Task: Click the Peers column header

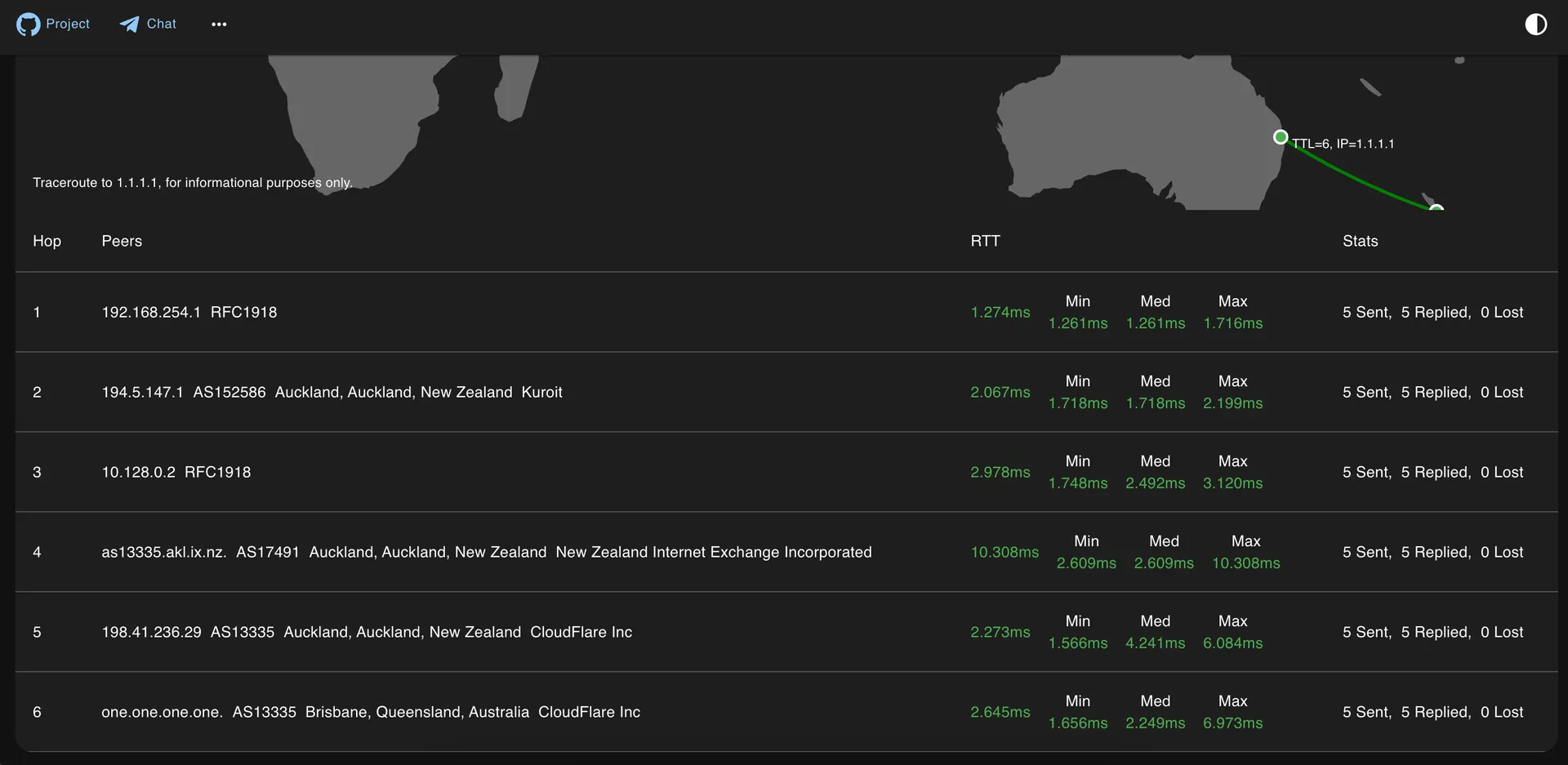Action: coord(122,242)
